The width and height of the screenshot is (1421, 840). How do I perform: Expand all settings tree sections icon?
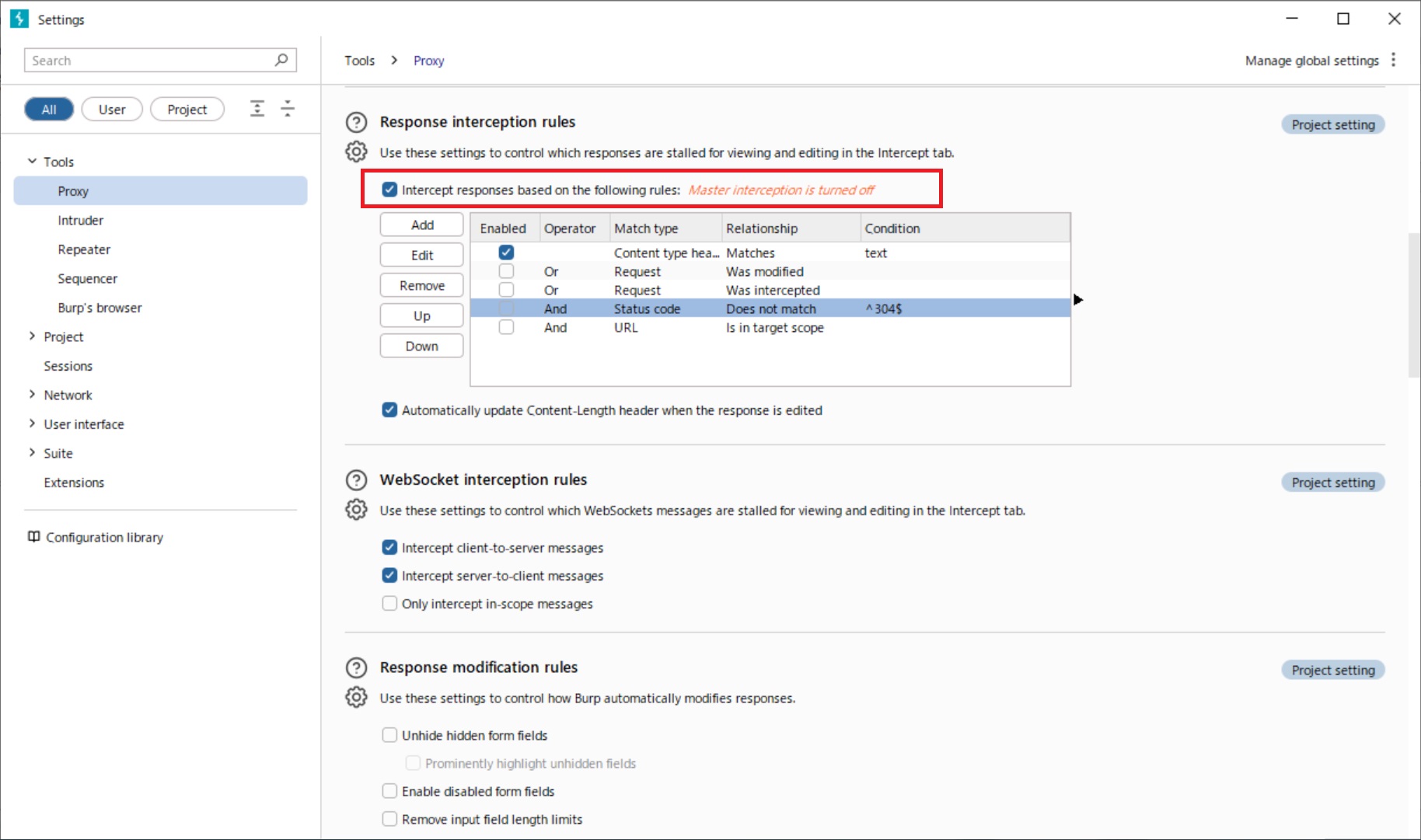257,109
